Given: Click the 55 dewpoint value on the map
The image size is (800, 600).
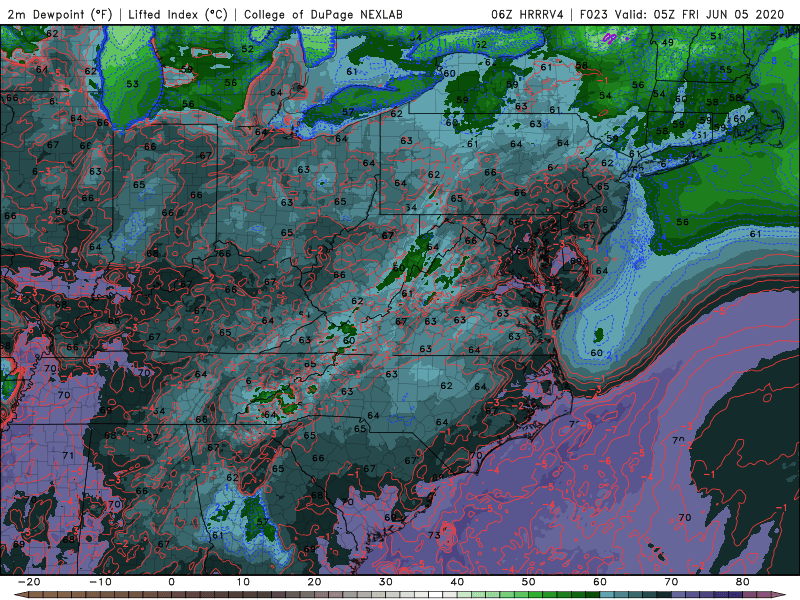Looking at the screenshot, I should pos(726,69).
